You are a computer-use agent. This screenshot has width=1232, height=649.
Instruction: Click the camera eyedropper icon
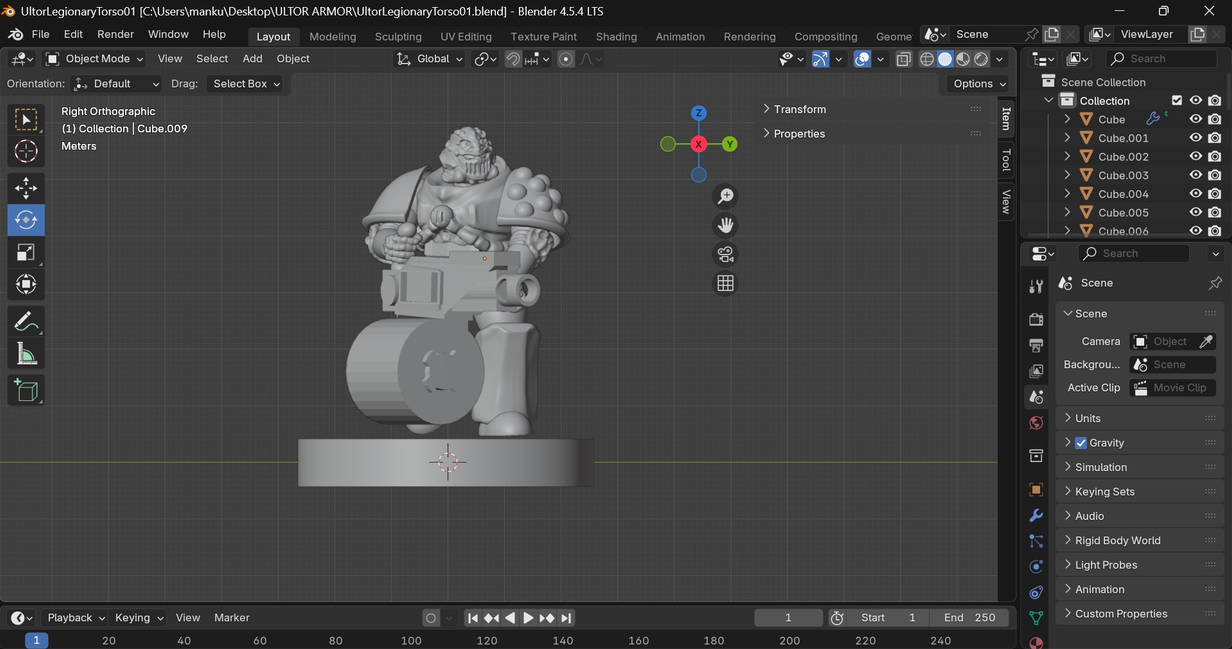coord(1206,341)
